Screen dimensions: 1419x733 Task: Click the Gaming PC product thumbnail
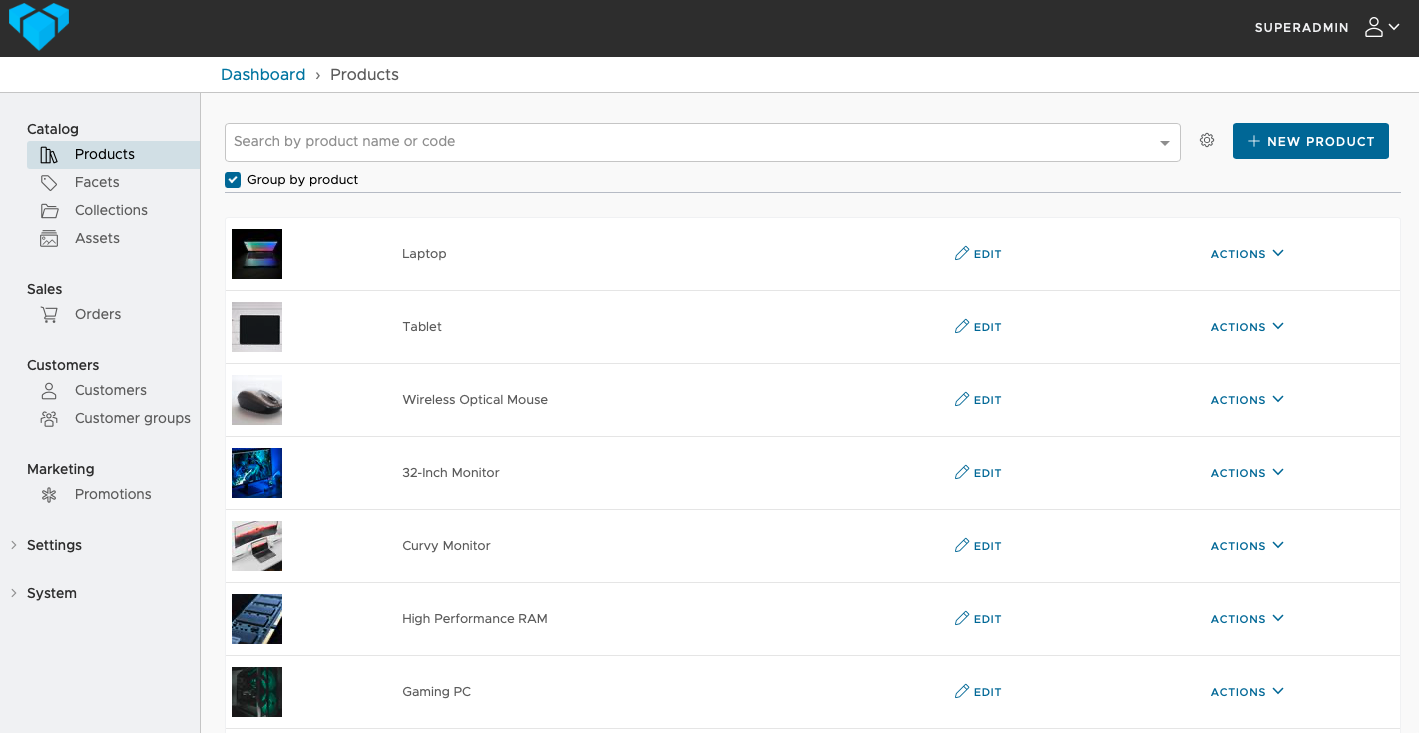click(x=257, y=692)
